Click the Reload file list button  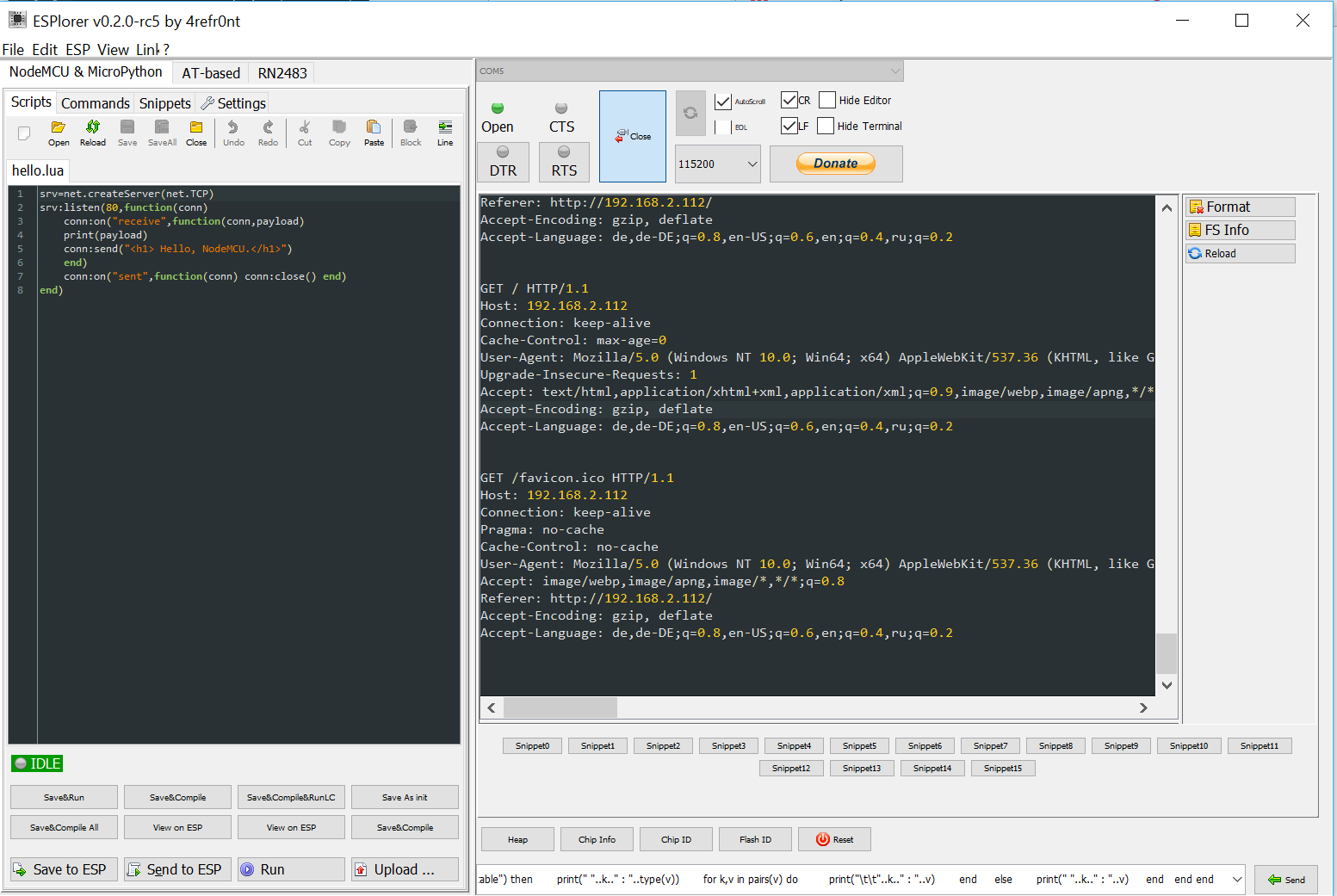coord(1240,253)
